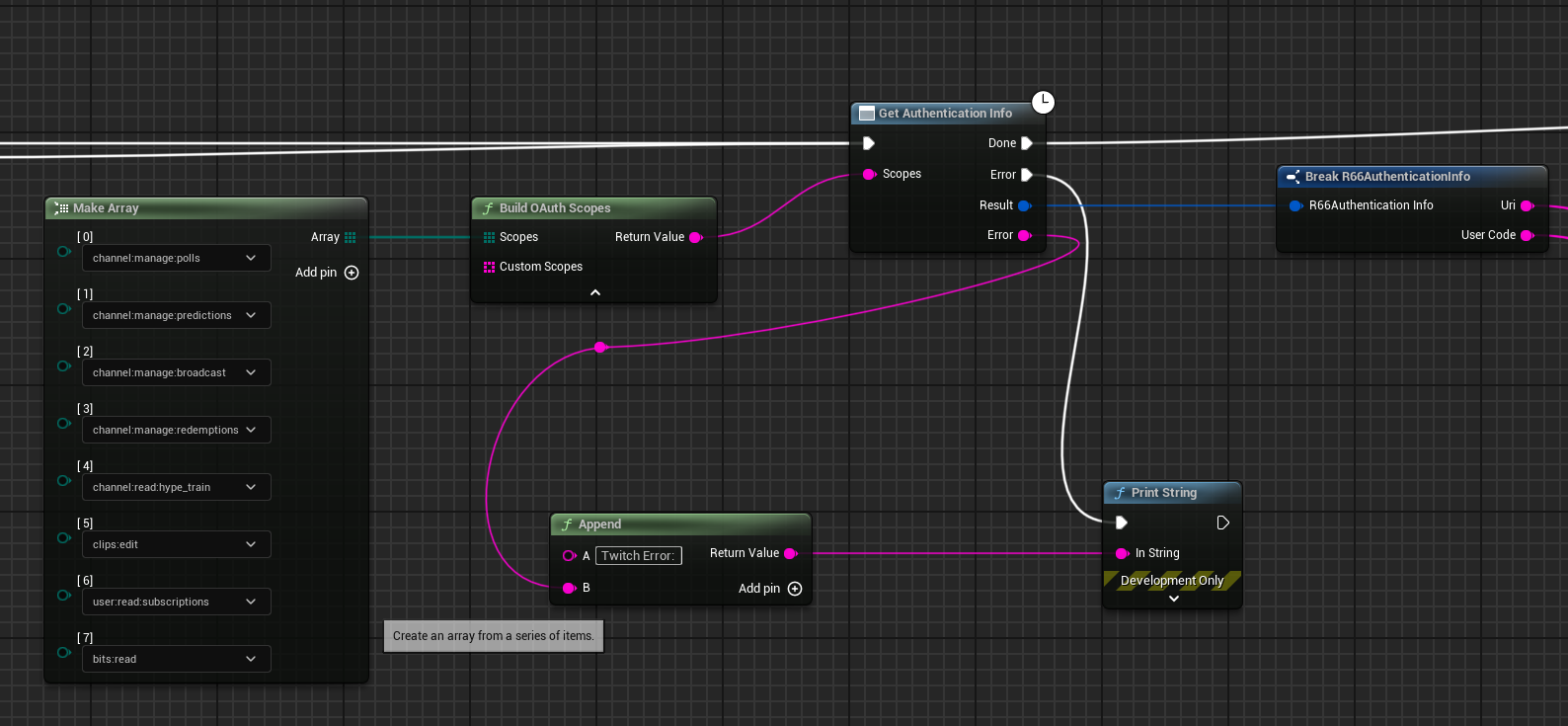Click the Make Array input pin at index 1
This screenshot has height=726, width=1568.
click(64, 309)
